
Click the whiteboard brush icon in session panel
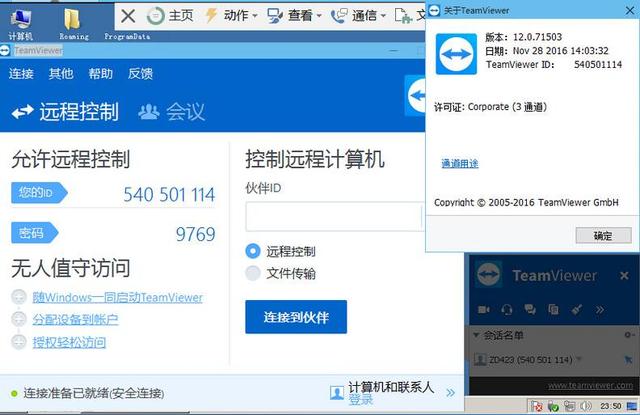point(577,309)
